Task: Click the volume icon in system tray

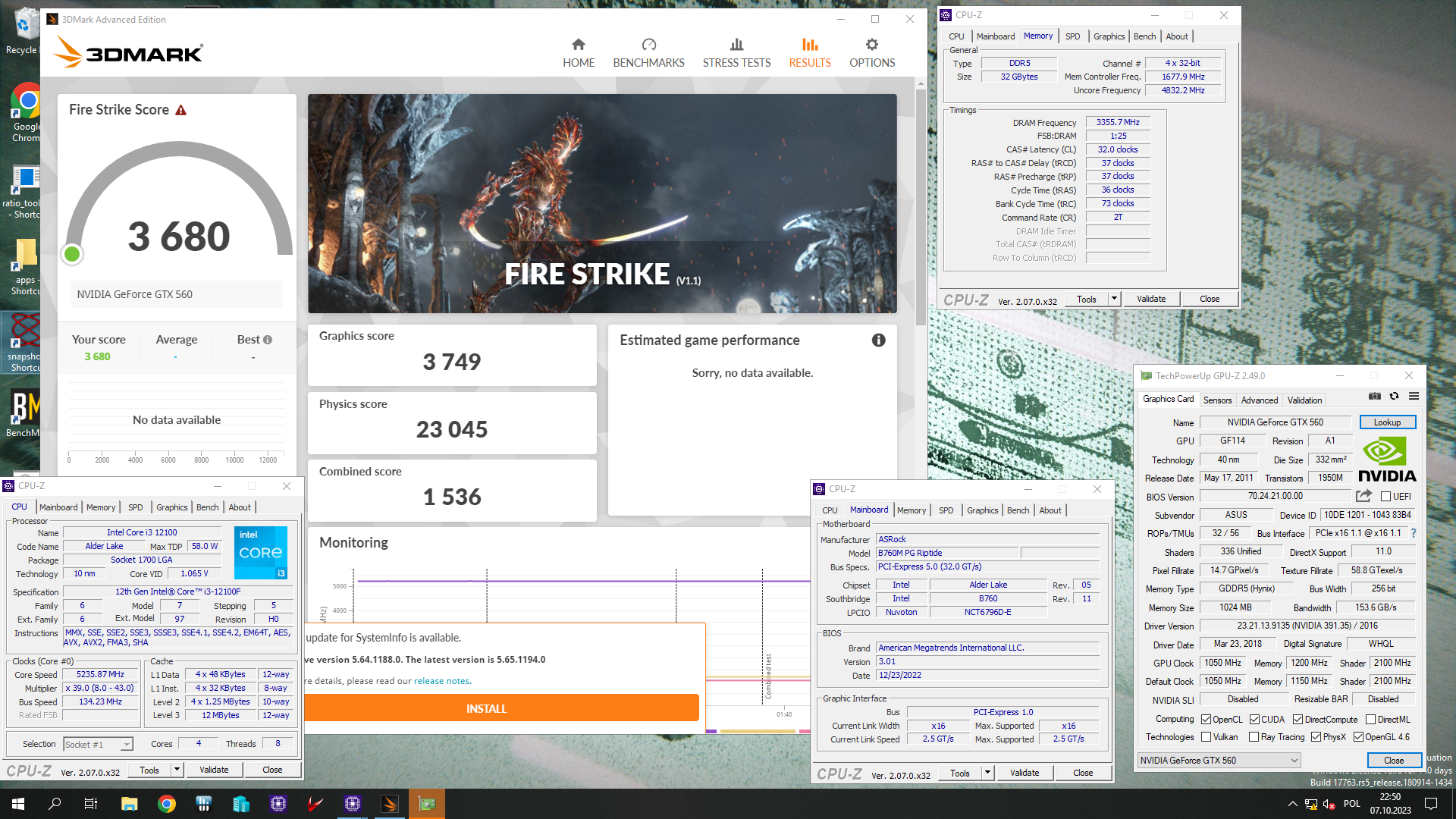Action: click(x=1329, y=804)
